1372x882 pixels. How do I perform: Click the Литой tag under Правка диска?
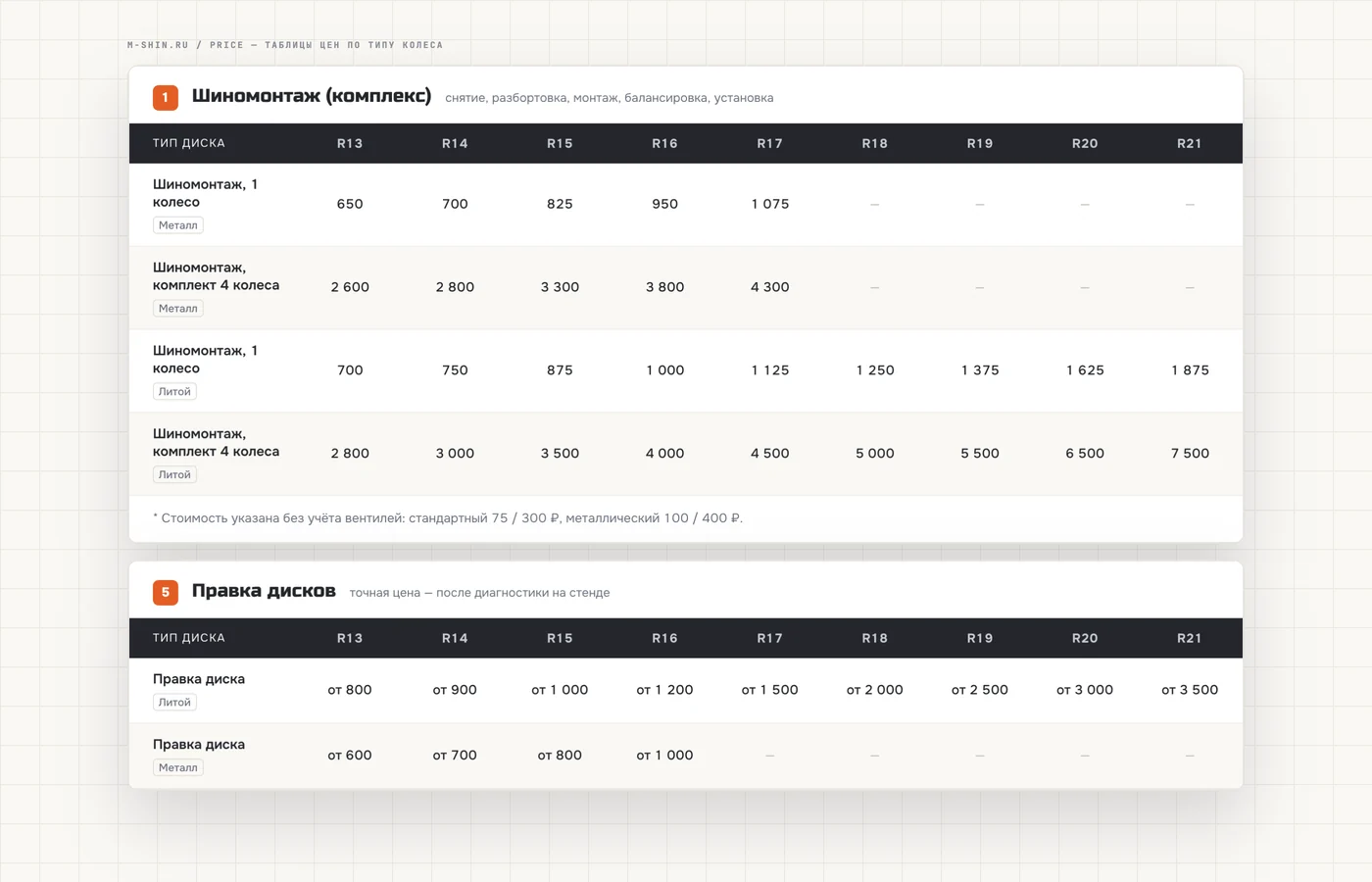pyautogui.click(x=174, y=703)
